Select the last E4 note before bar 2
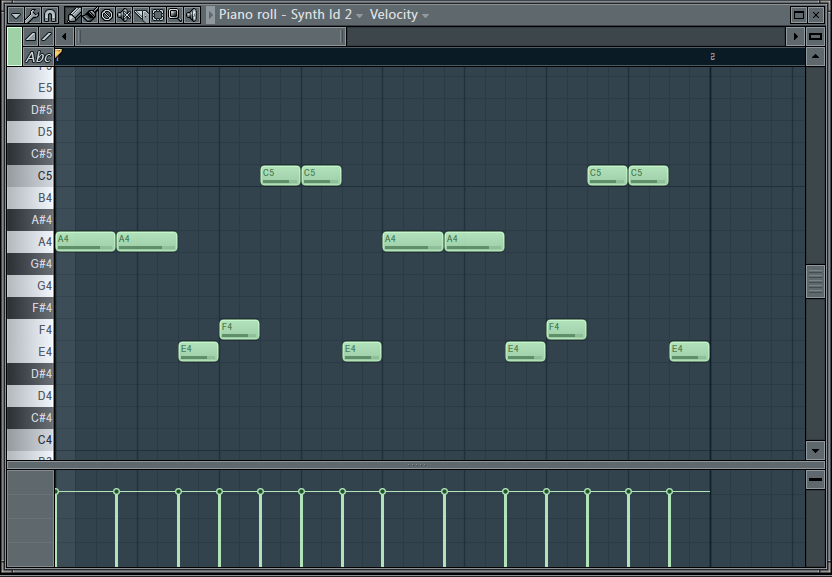Screen dimensions: 832x577 689,351
